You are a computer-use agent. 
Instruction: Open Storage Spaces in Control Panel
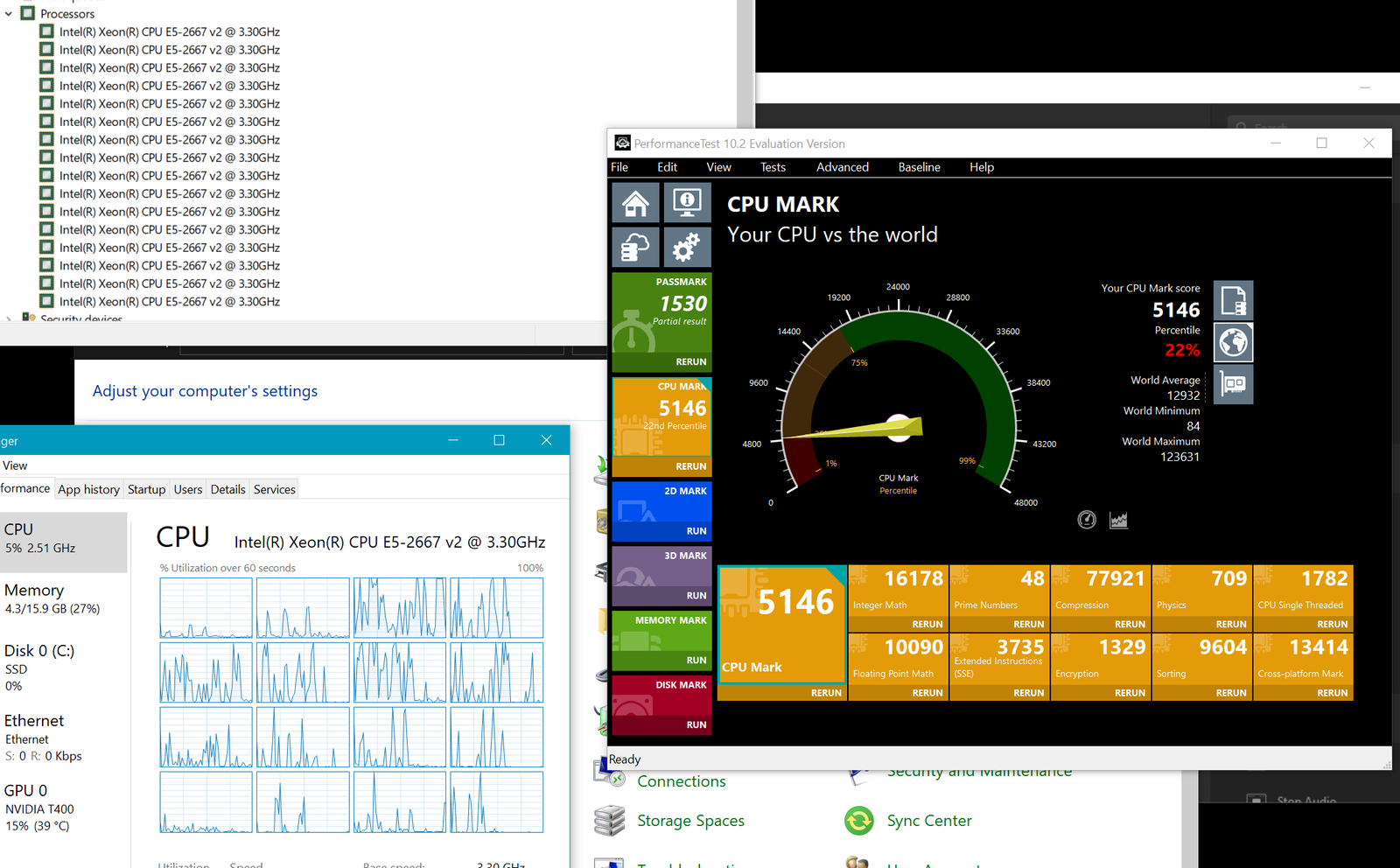pos(690,821)
